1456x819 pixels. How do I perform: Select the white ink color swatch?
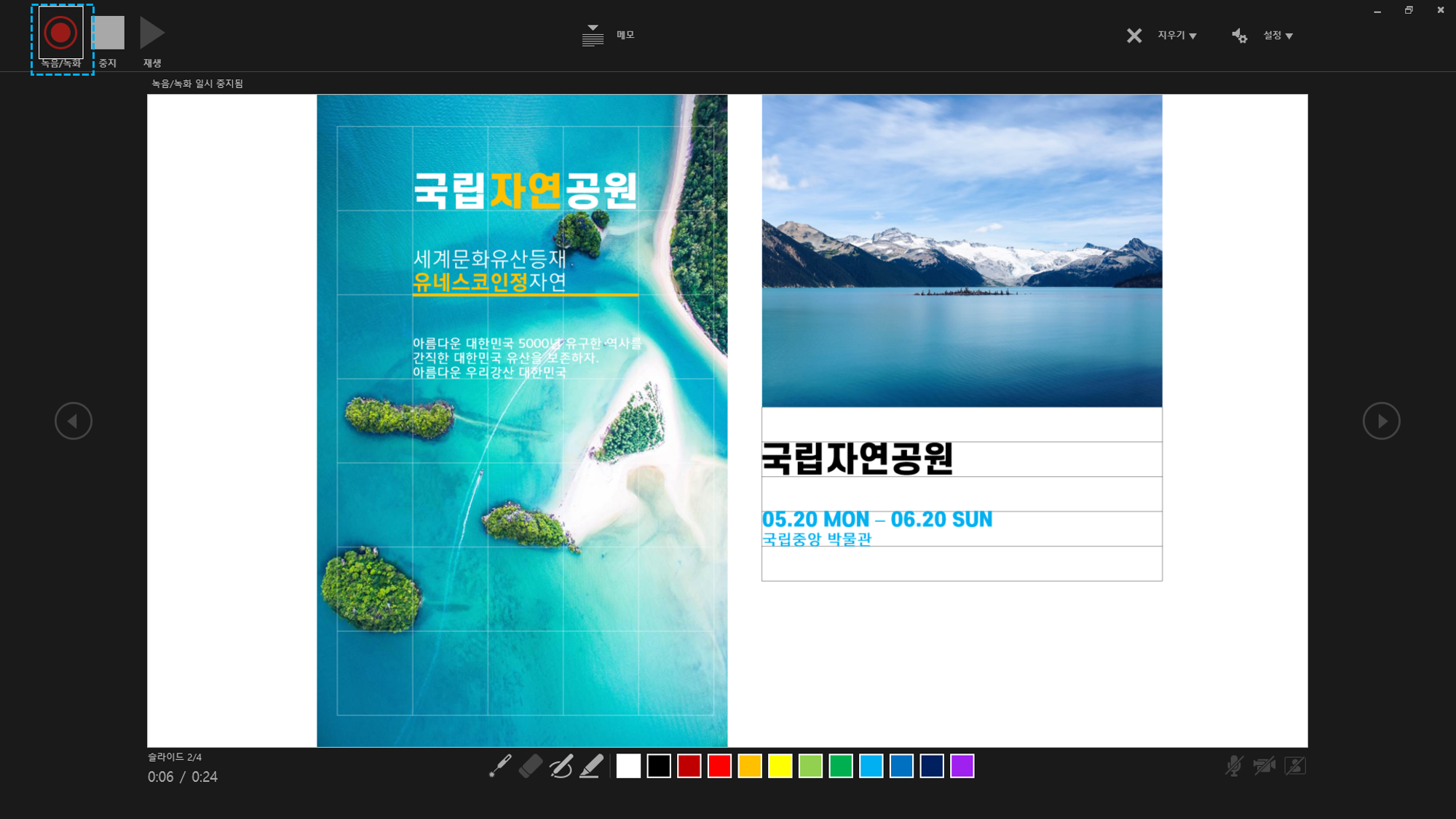pos(628,766)
